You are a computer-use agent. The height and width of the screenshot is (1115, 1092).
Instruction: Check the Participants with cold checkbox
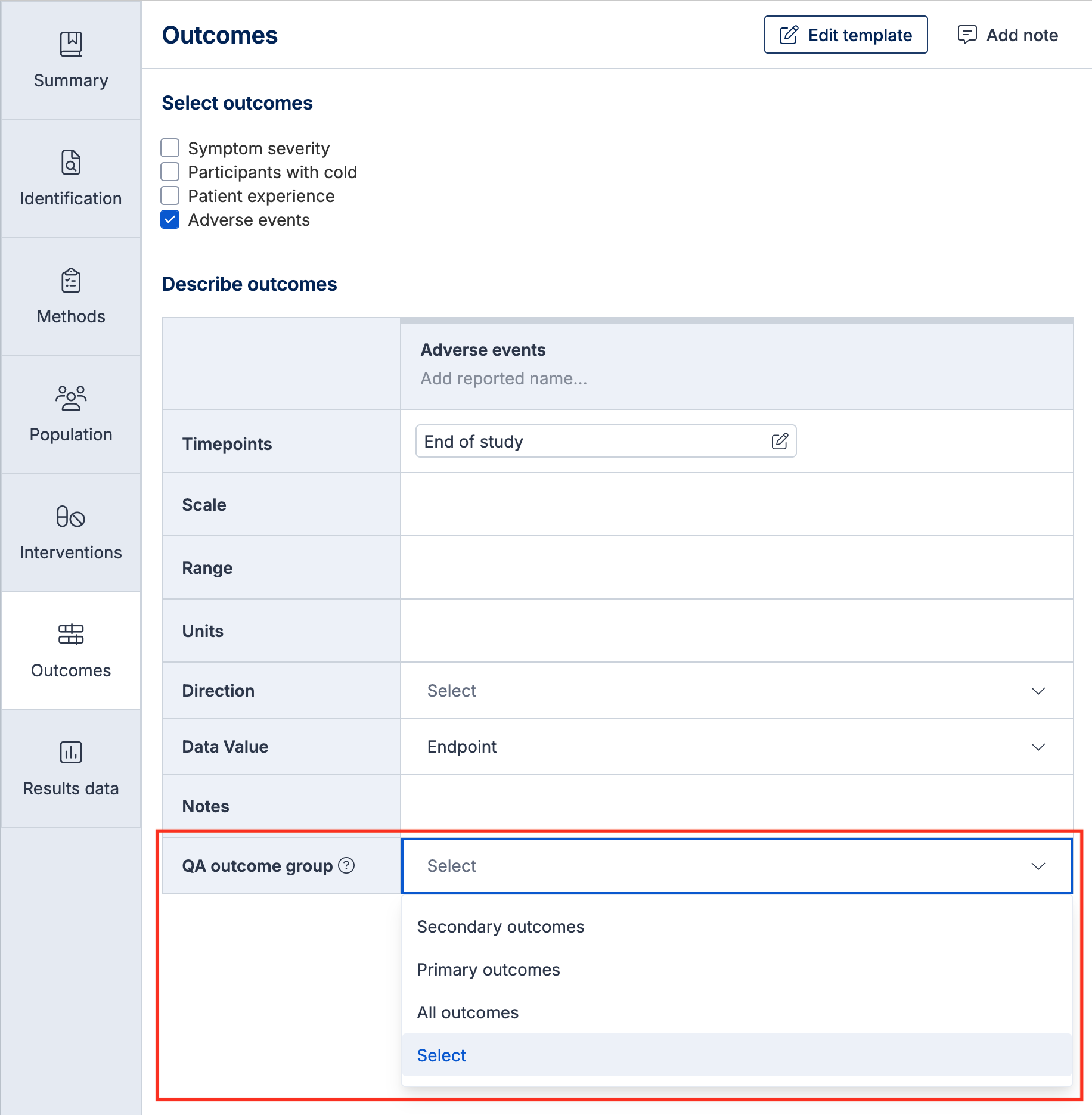(170, 172)
